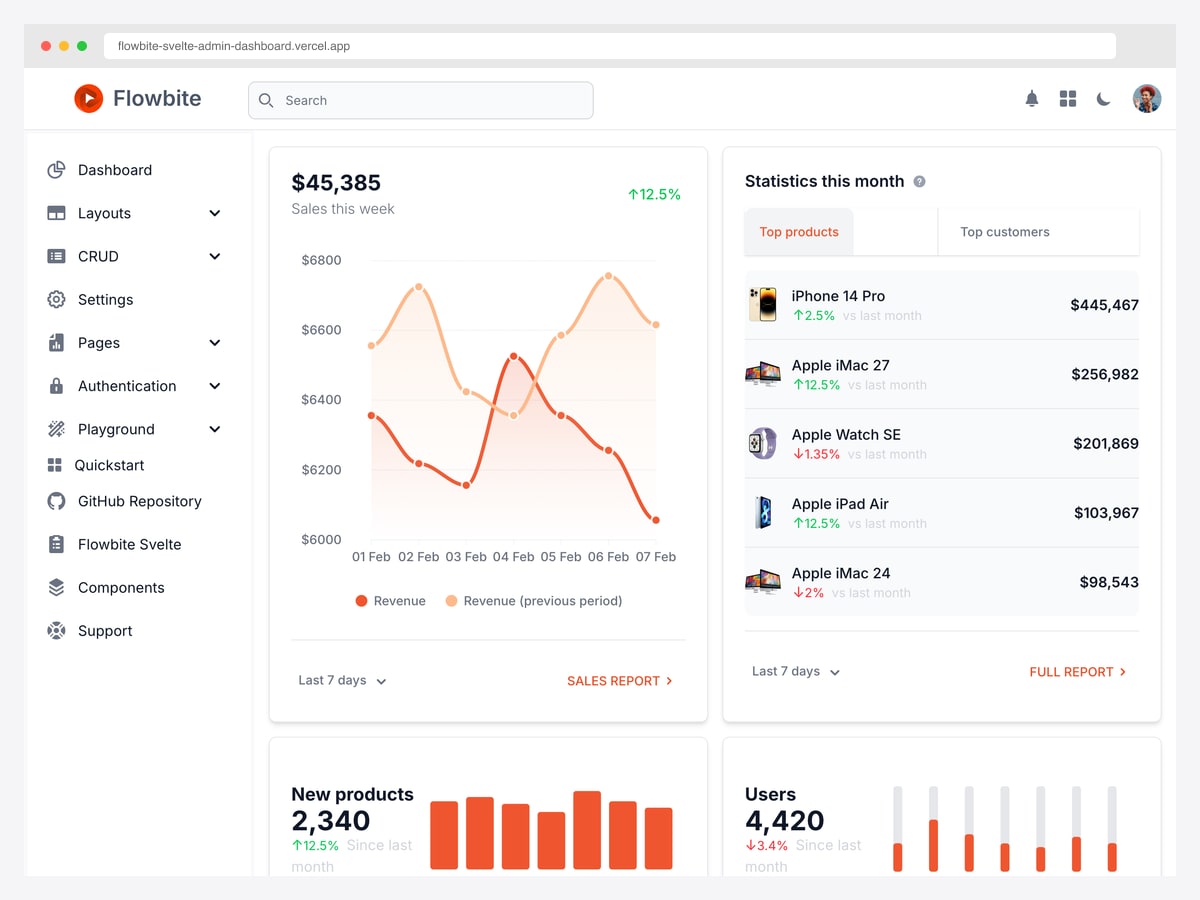Viewport: 1200px width, 900px height.
Task: Click the Dashboard pie chart icon
Action: (56, 170)
